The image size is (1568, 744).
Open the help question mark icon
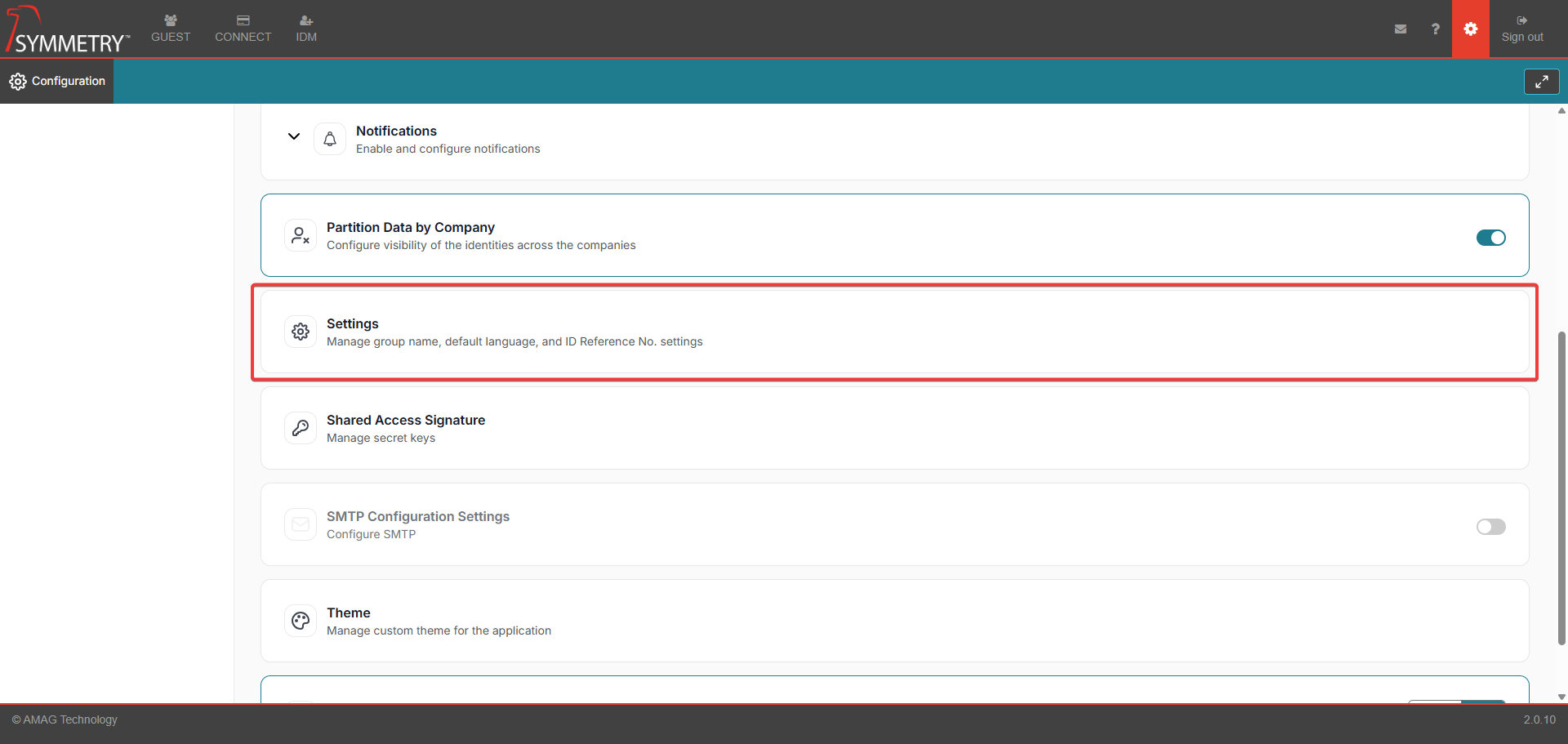coord(1435,29)
